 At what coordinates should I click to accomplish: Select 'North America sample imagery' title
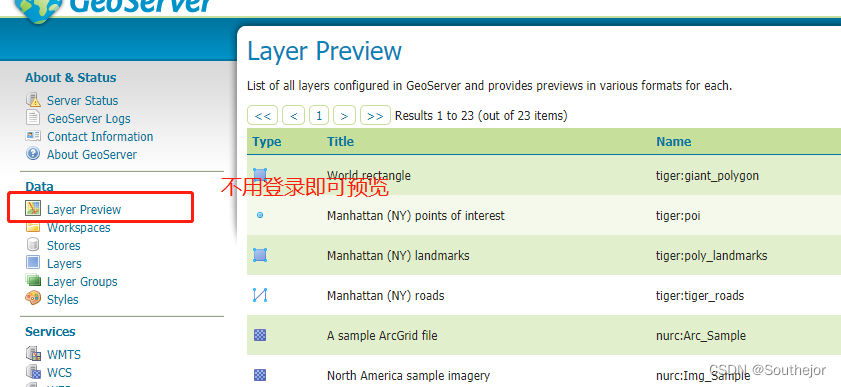[409, 375]
